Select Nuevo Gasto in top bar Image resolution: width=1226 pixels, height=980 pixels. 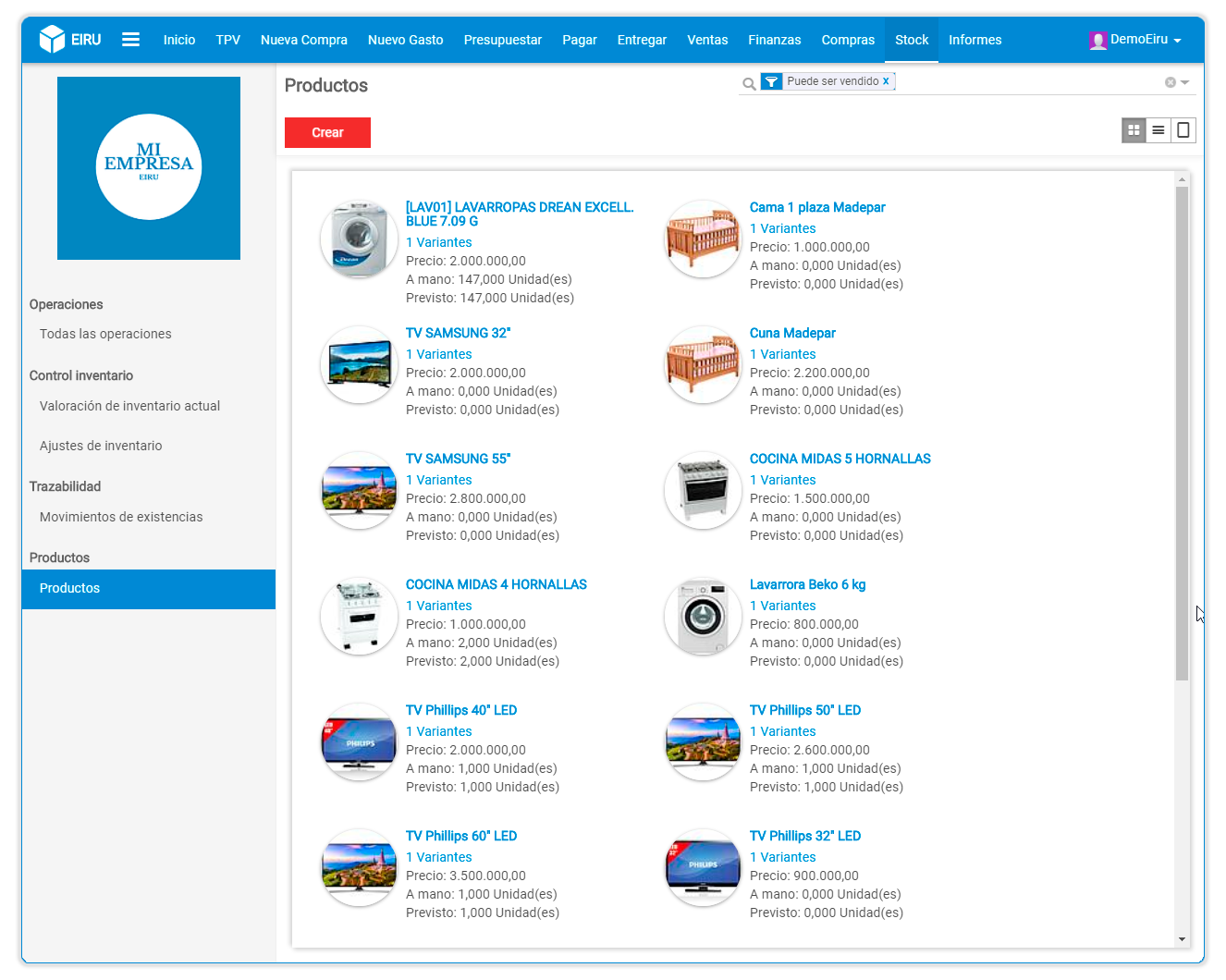(406, 40)
